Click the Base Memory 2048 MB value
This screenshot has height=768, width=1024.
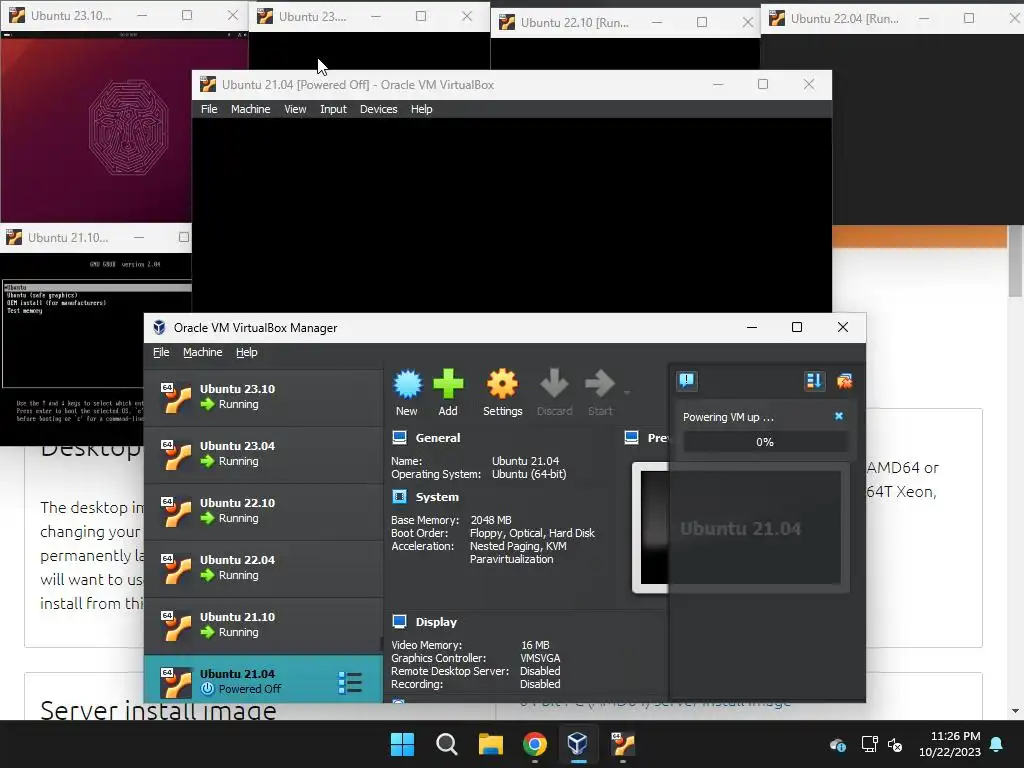(x=491, y=520)
